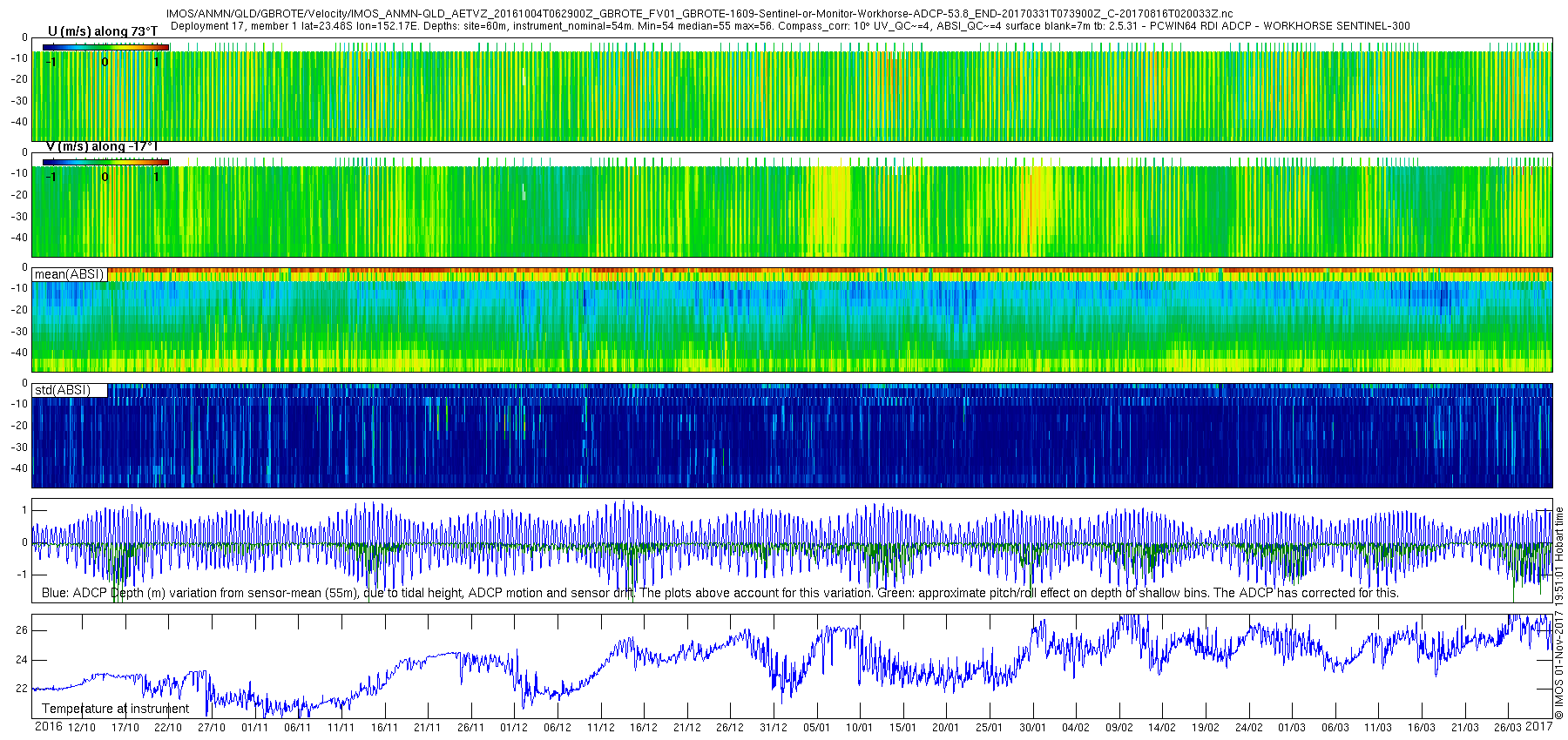
Task: Click the '-1' tick of depth variation plot
Action: point(23,575)
